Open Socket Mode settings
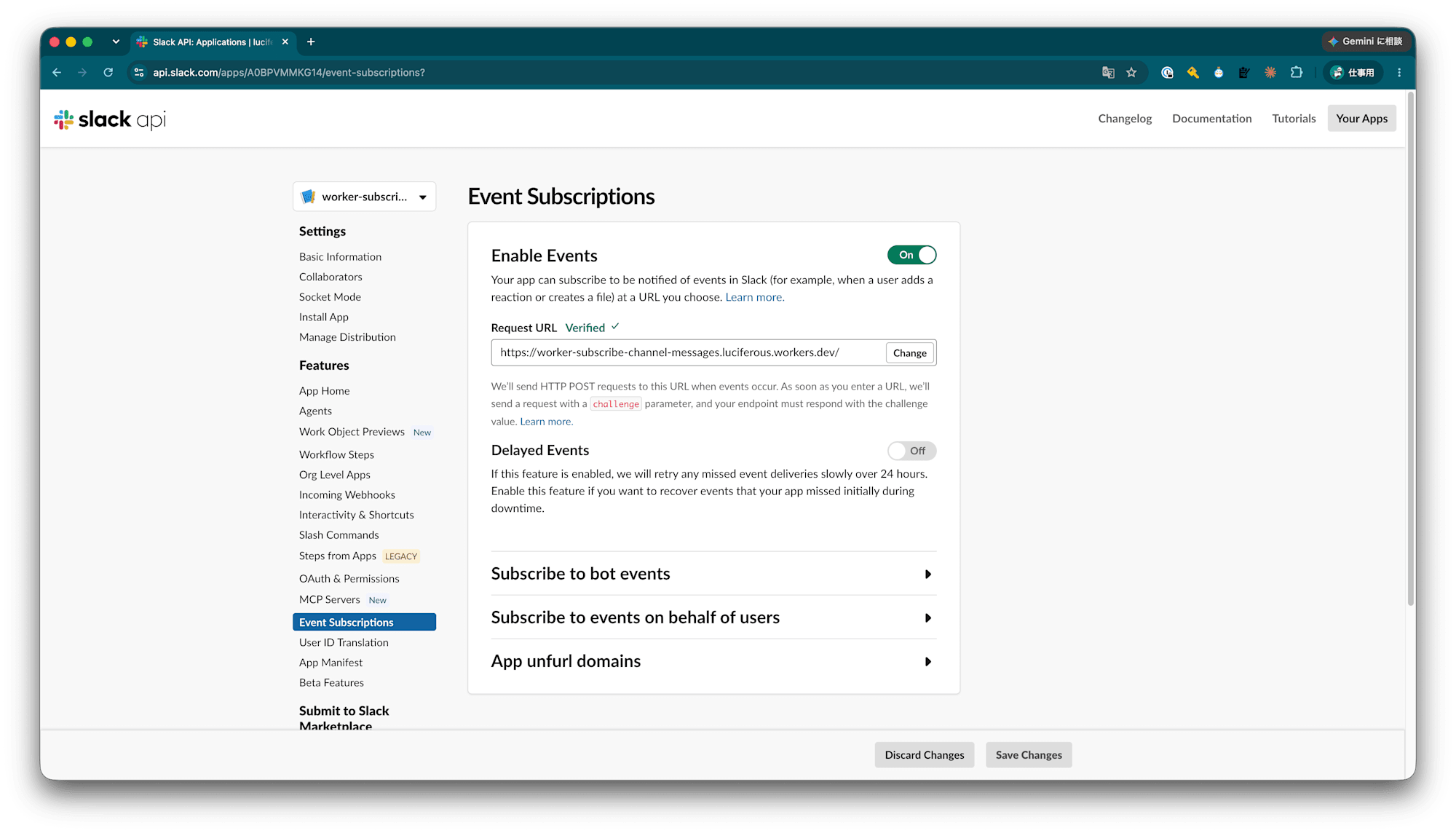1456x833 pixels. pos(330,297)
